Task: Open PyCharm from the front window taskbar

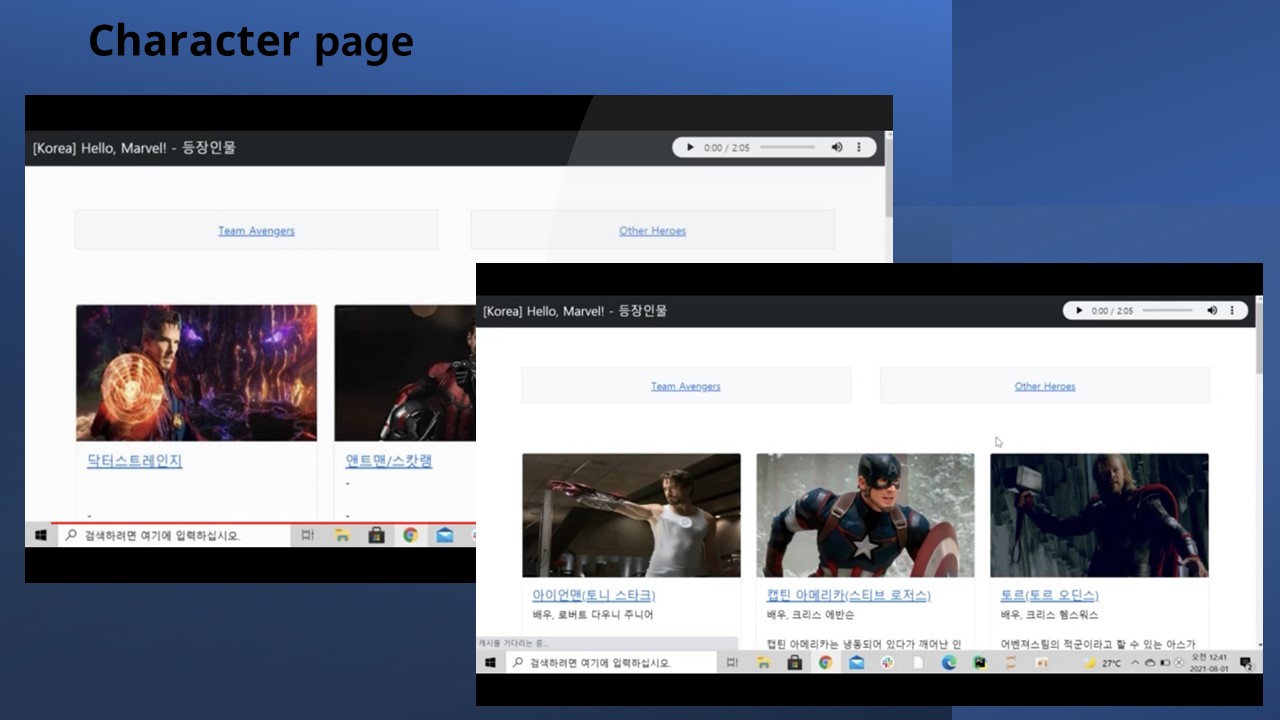Action: tap(980, 663)
